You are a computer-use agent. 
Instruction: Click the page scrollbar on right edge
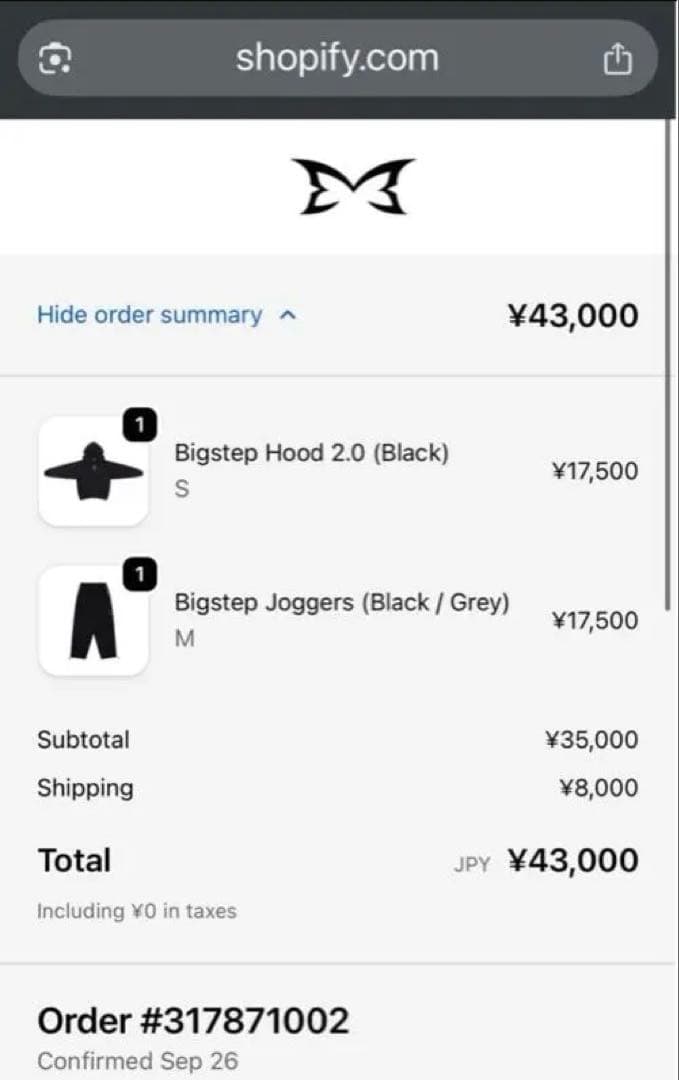coord(669,360)
